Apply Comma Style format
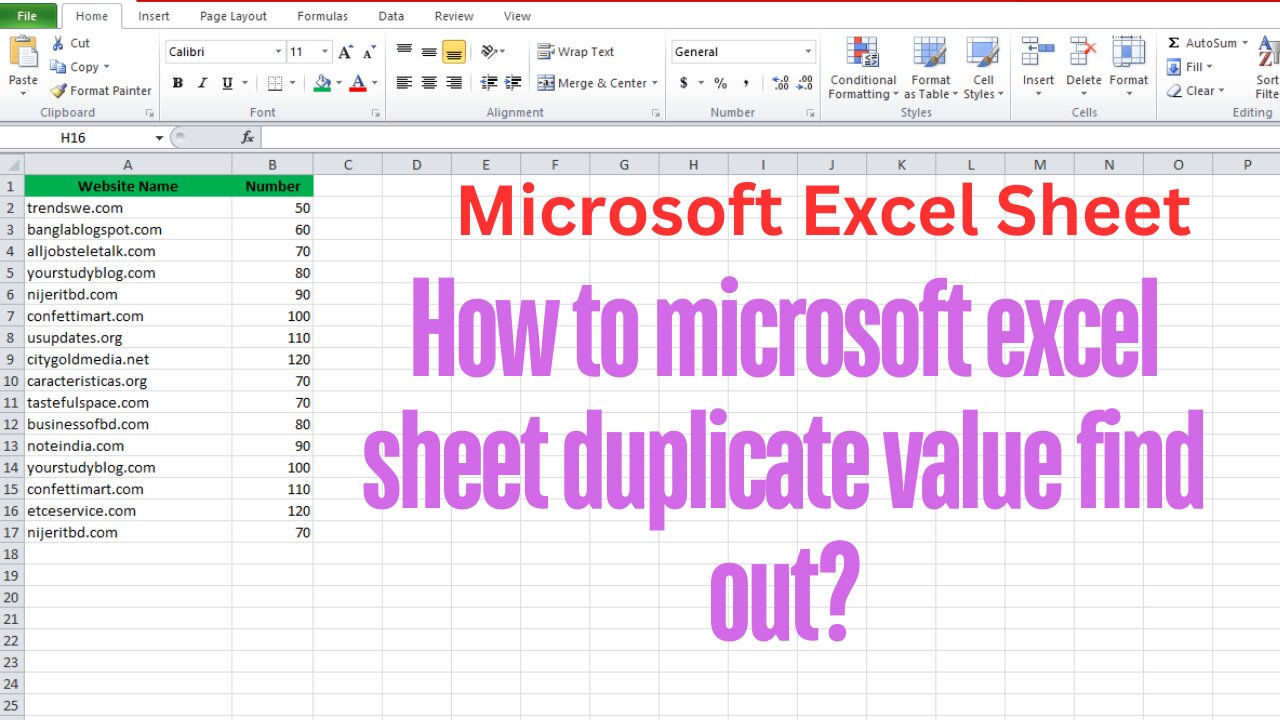This screenshot has height=720, width=1280. (748, 83)
